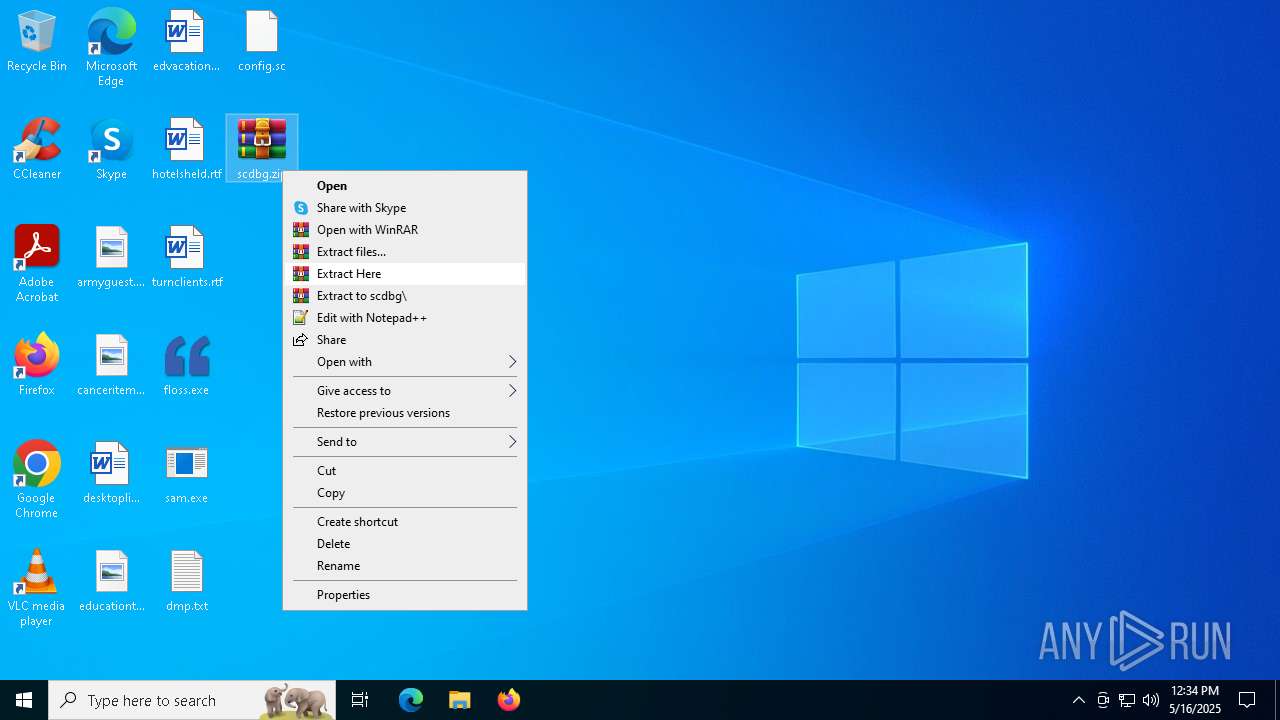This screenshot has height=720, width=1280.
Task: Select the config.sc file icon
Action: (262, 42)
